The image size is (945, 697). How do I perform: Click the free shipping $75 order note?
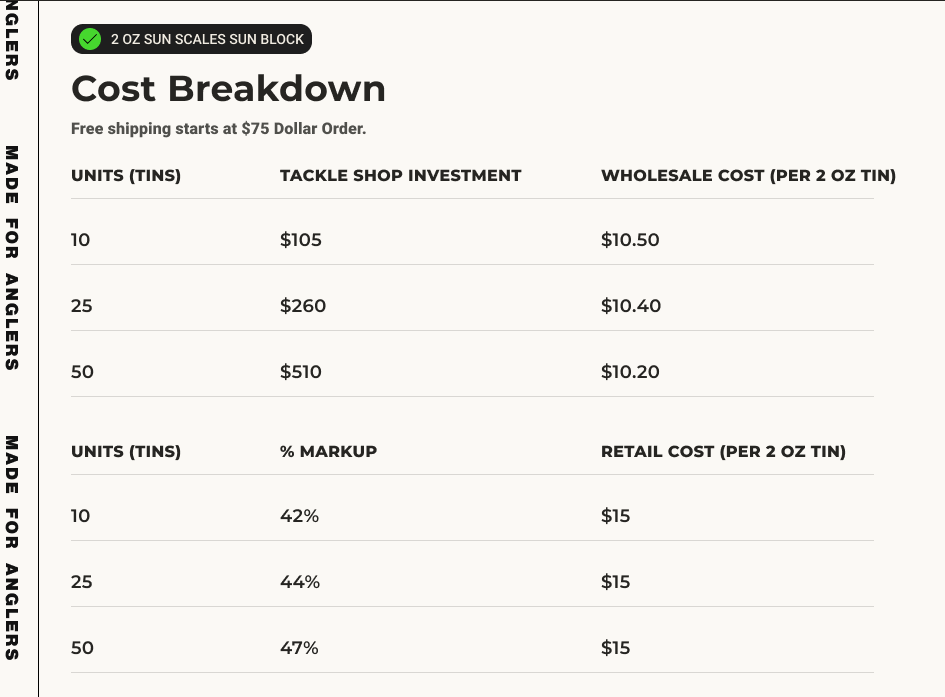(x=219, y=129)
